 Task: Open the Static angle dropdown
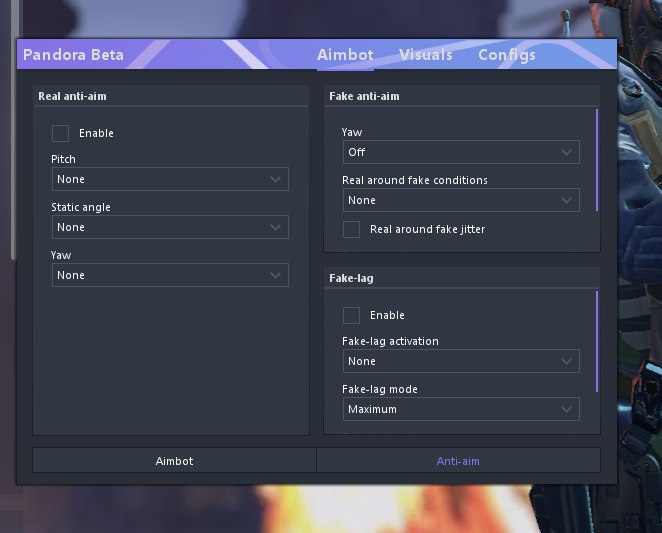point(170,227)
